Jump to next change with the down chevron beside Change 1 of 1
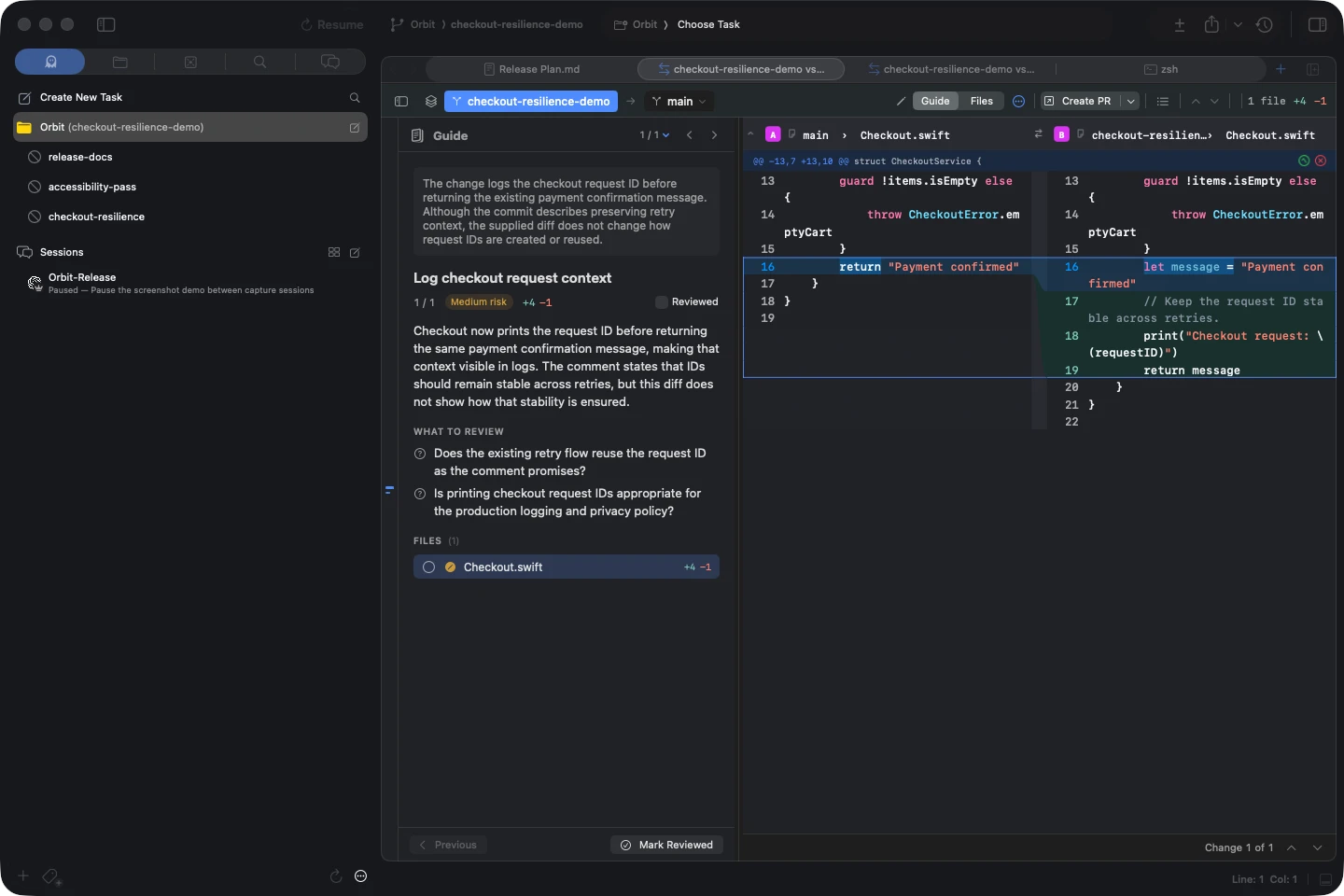This screenshot has width=1344, height=896. 1318,847
